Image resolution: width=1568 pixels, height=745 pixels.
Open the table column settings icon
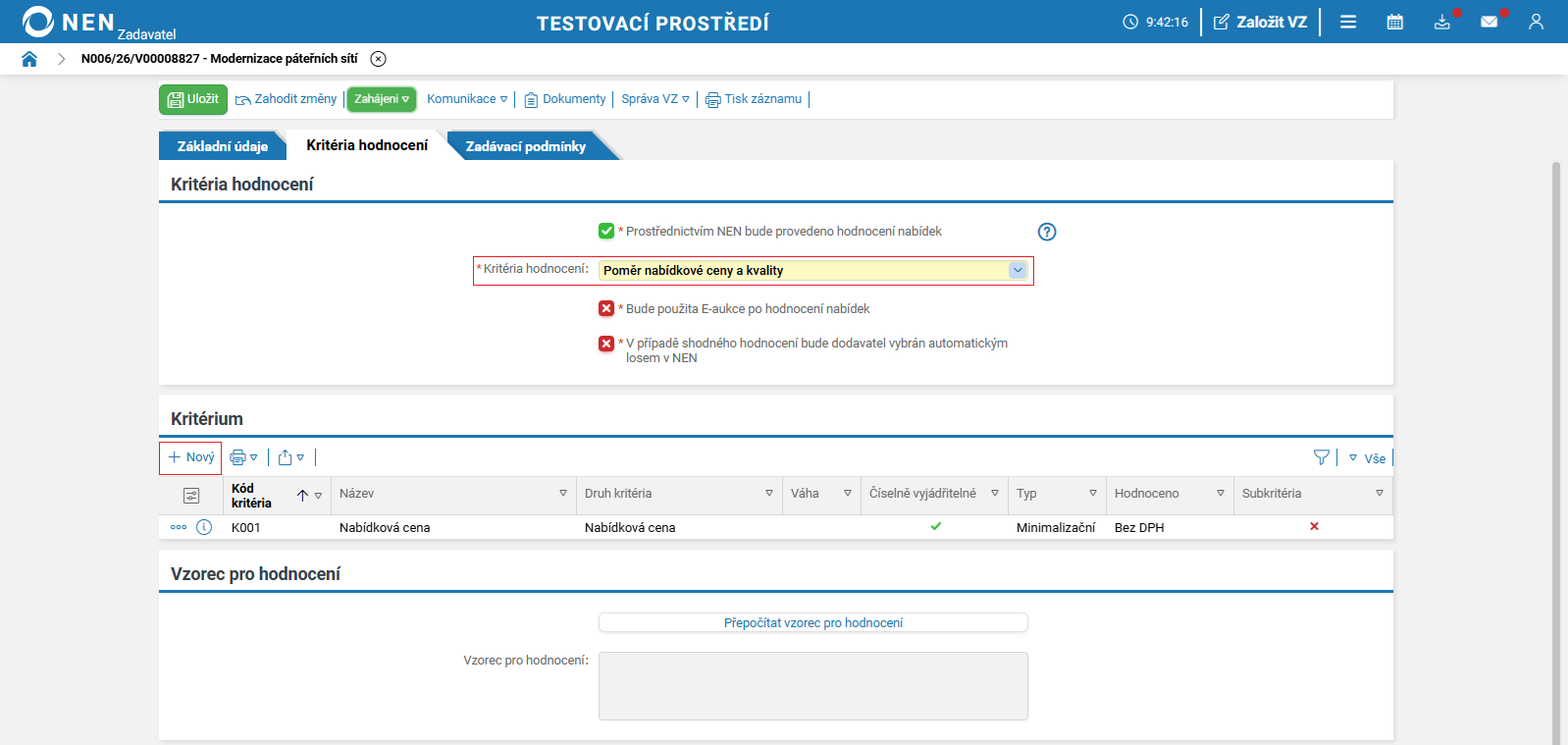pos(191,496)
